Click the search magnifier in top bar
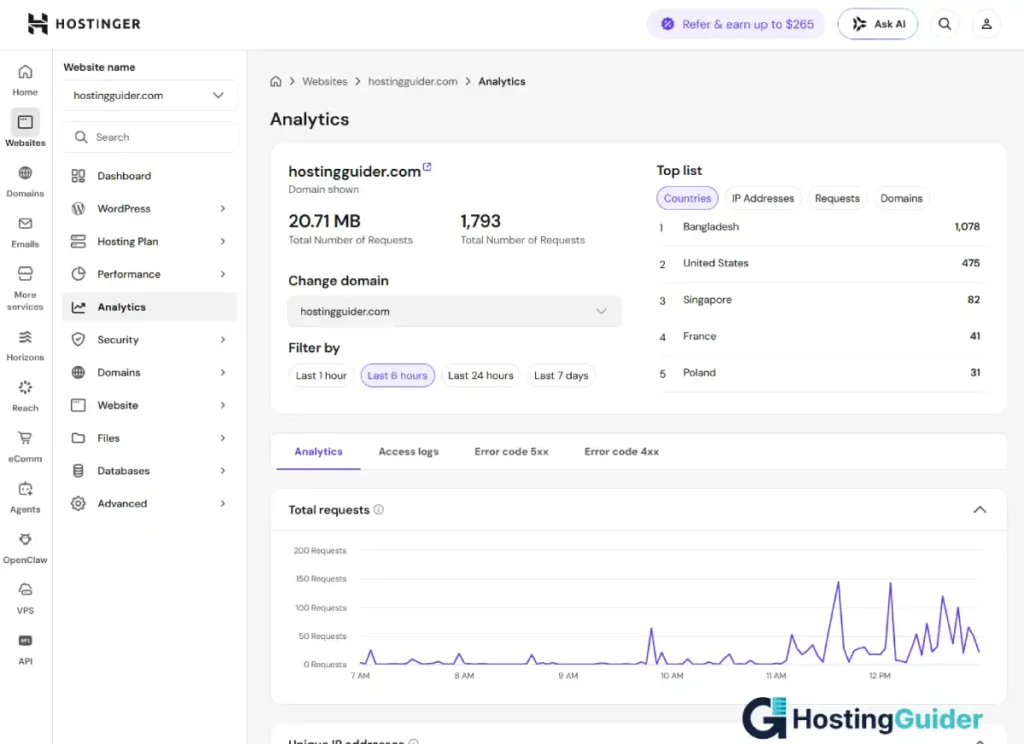The height and width of the screenshot is (744, 1024). coord(944,24)
